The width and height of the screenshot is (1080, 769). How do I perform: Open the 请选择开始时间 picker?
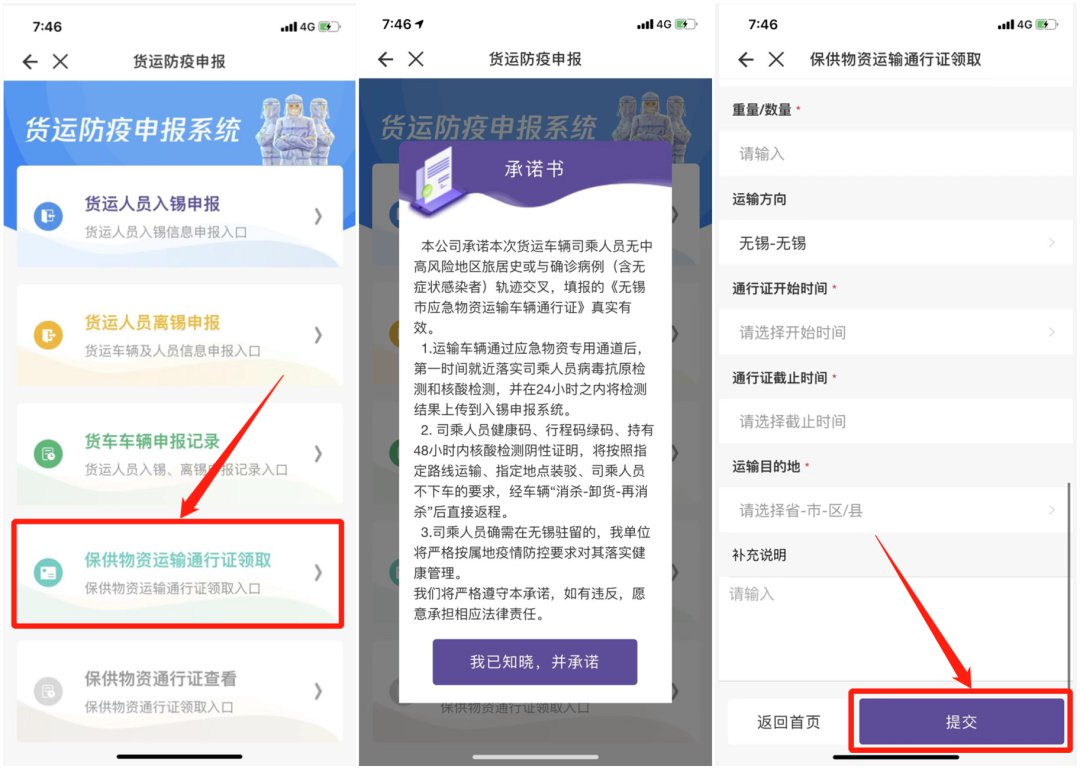tap(895, 332)
